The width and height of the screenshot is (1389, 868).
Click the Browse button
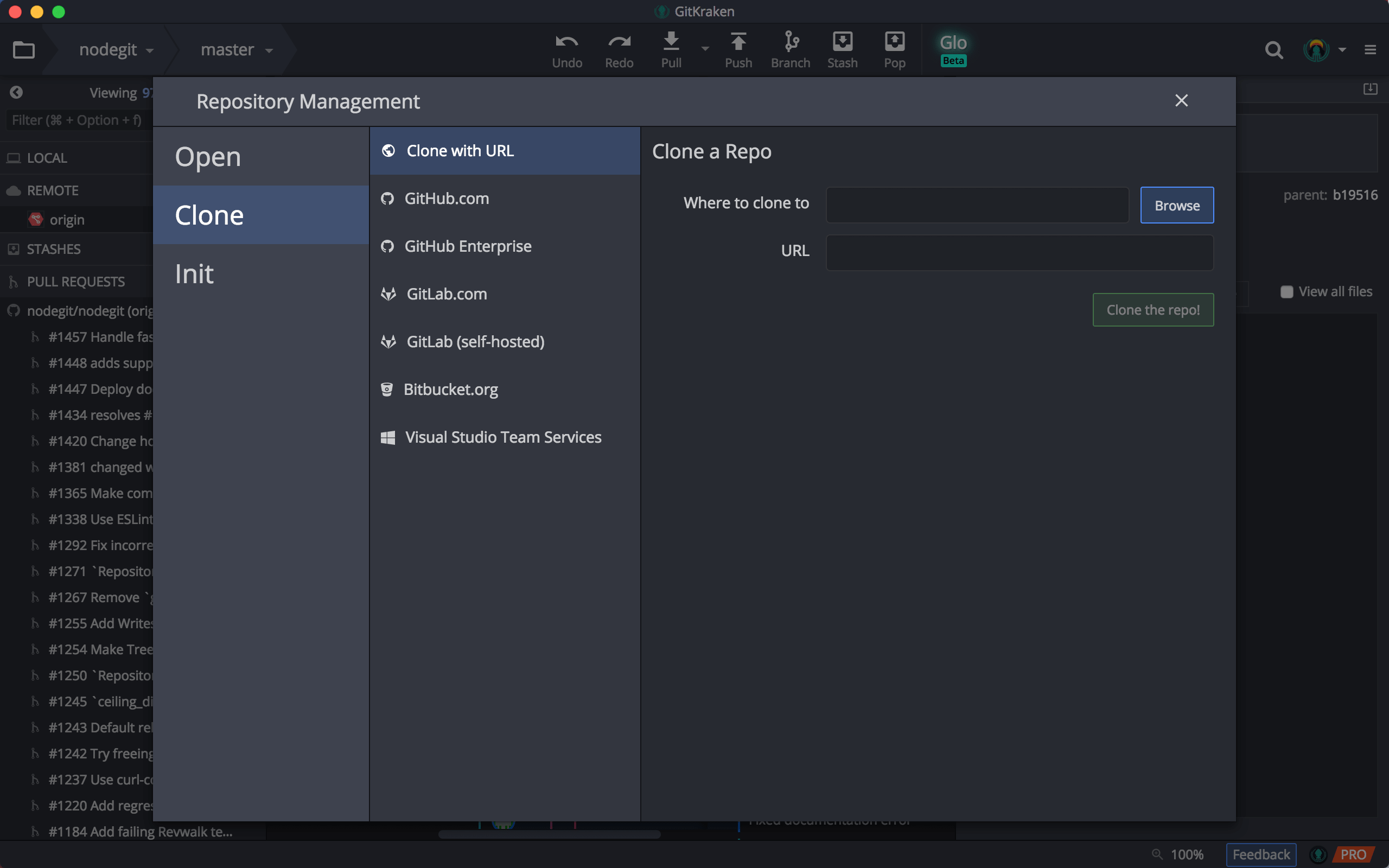point(1177,205)
